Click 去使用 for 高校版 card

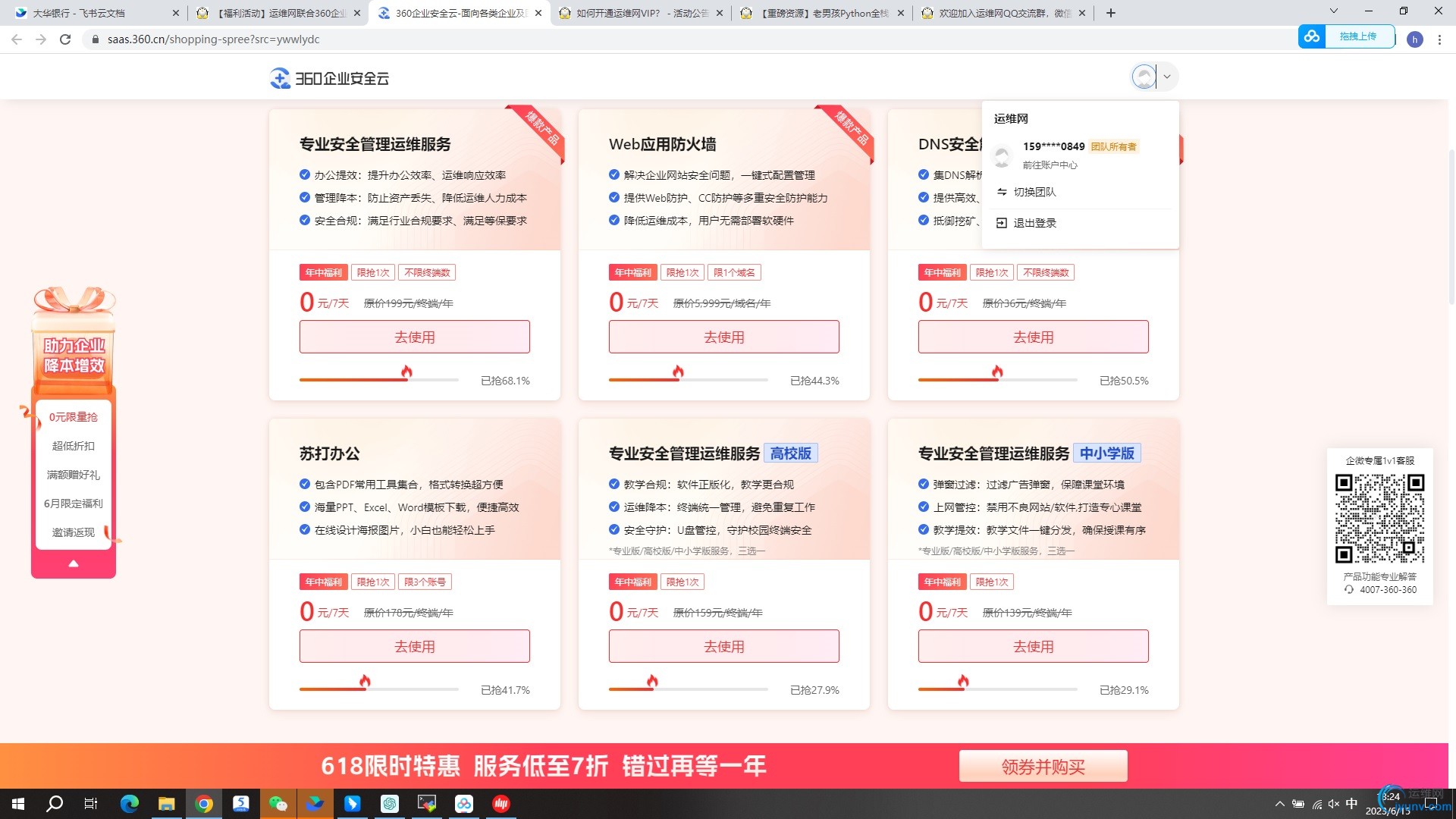(x=724, y=646)
